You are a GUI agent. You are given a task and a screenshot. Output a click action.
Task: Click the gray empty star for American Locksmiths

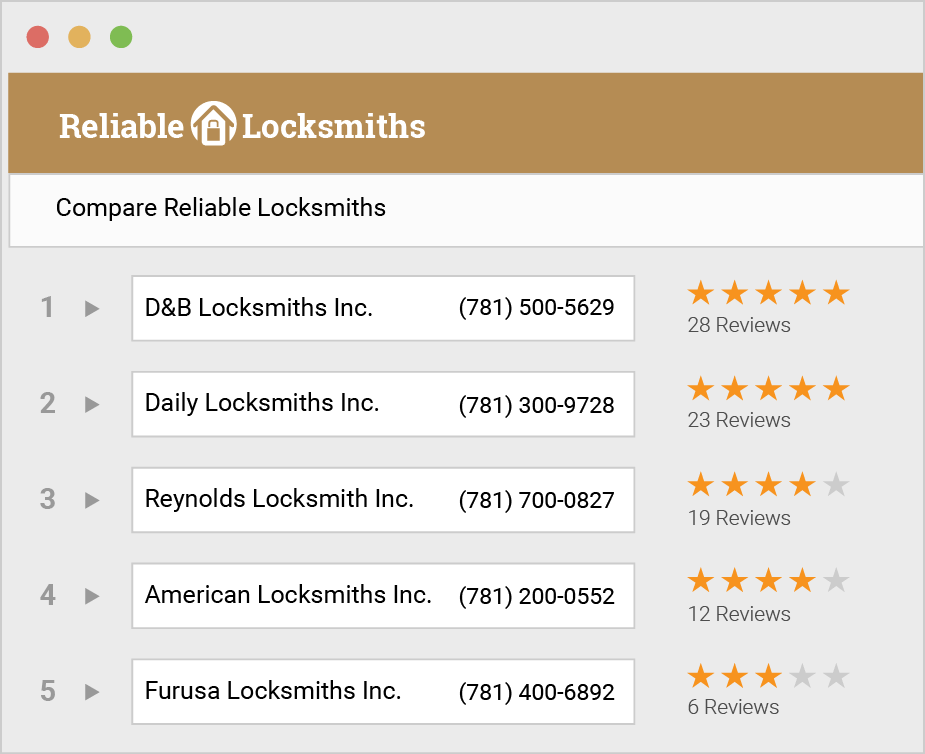tap(835, 580)
